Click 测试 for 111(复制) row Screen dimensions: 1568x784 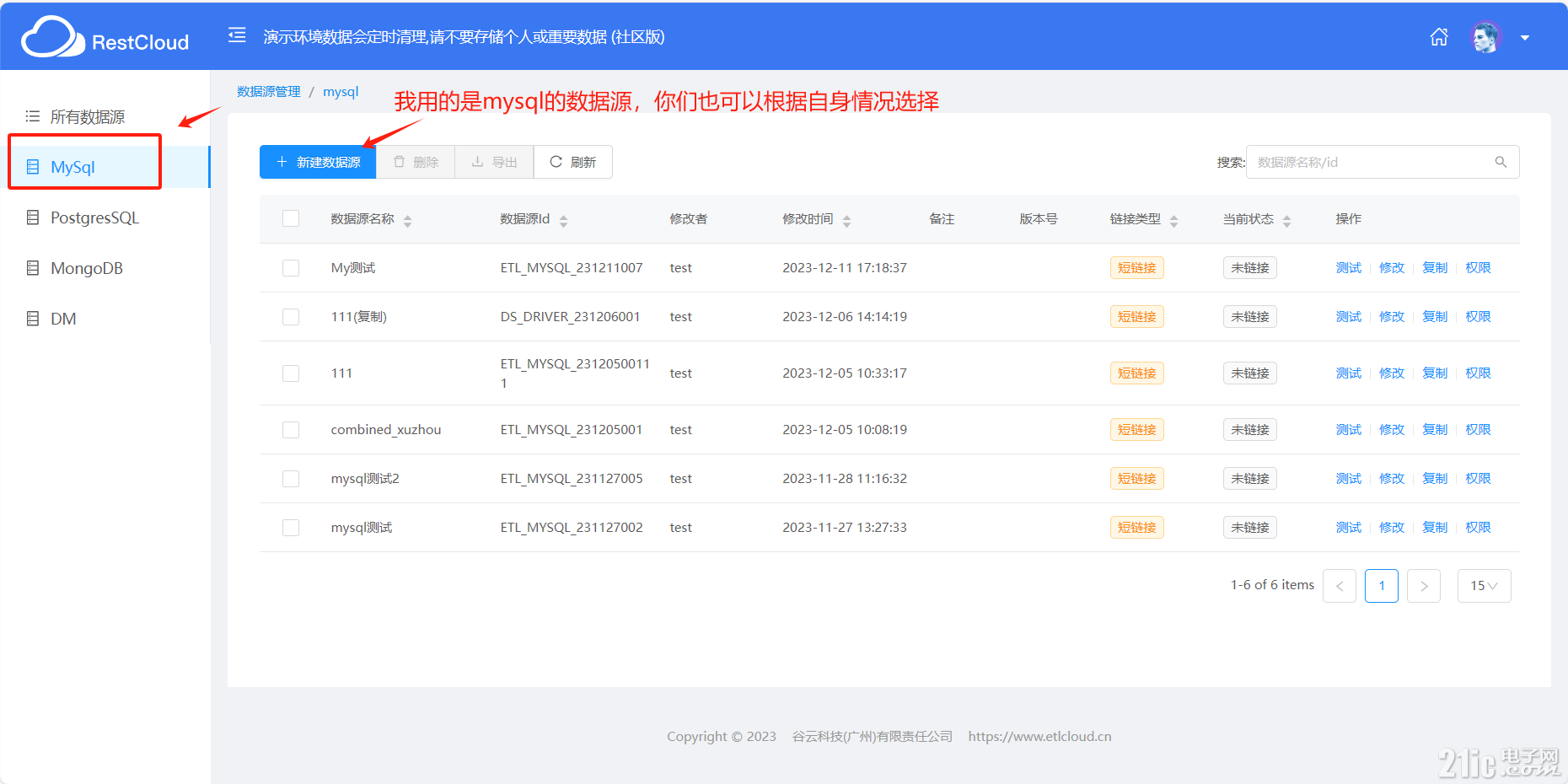(x=1349, y=316)
